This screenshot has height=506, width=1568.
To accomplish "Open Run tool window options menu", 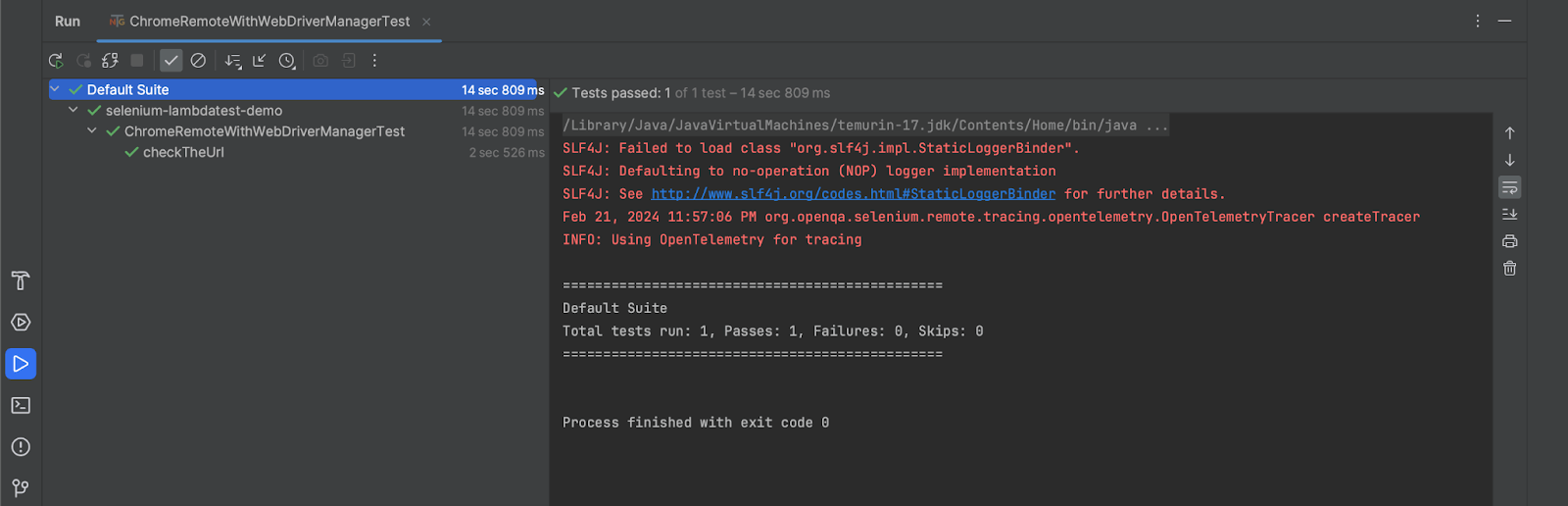I will pyautogui.click(x=1478, y=21).
